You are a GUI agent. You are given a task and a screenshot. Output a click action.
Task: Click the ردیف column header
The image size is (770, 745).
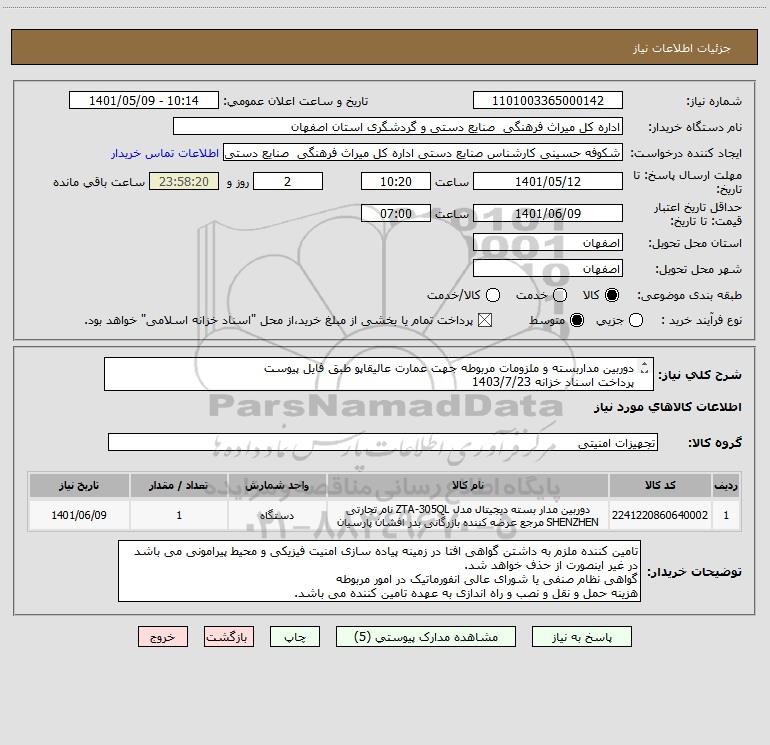point(726,485)
